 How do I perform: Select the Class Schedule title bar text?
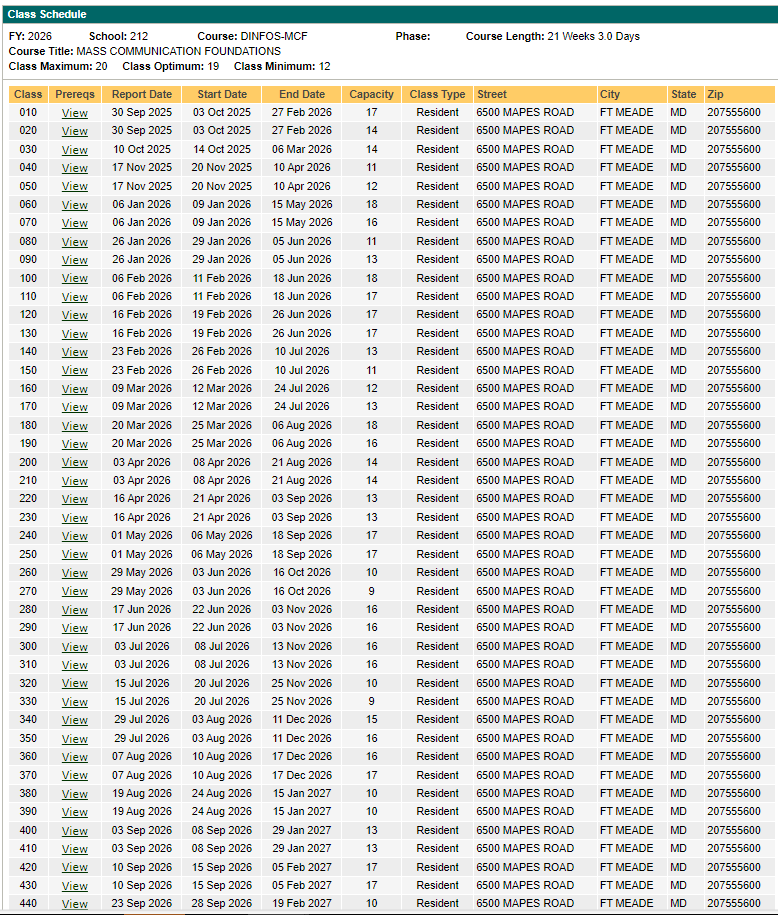tap(47, 14)
